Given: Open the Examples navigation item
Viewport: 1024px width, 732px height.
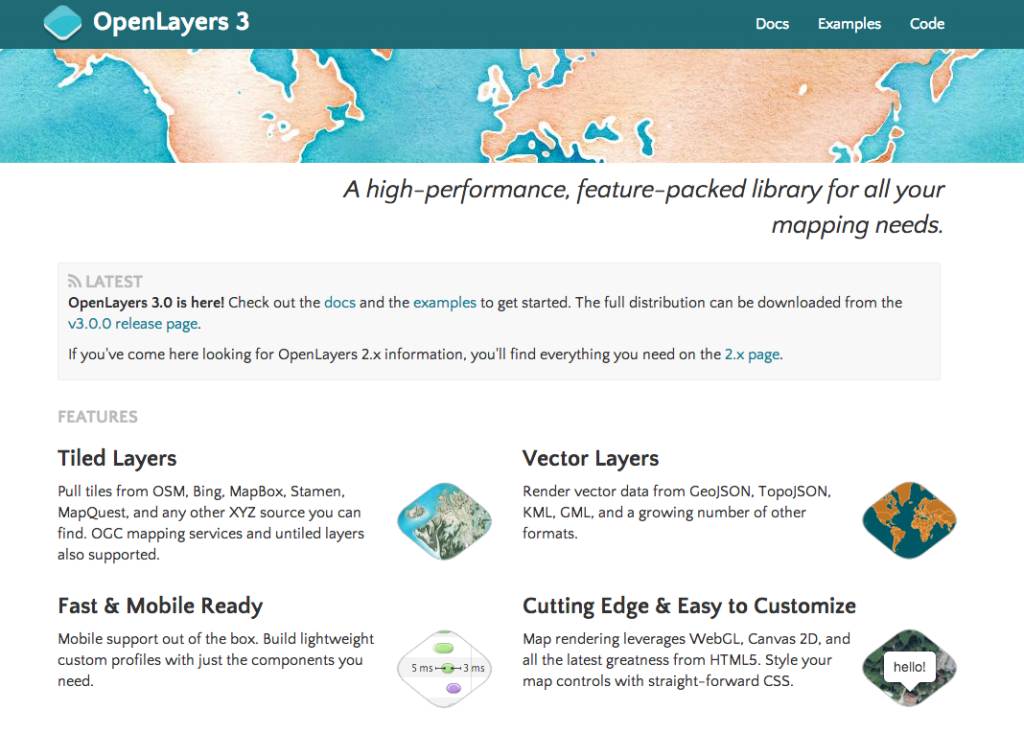Looking at the screenshot, I should click(849, 24).
